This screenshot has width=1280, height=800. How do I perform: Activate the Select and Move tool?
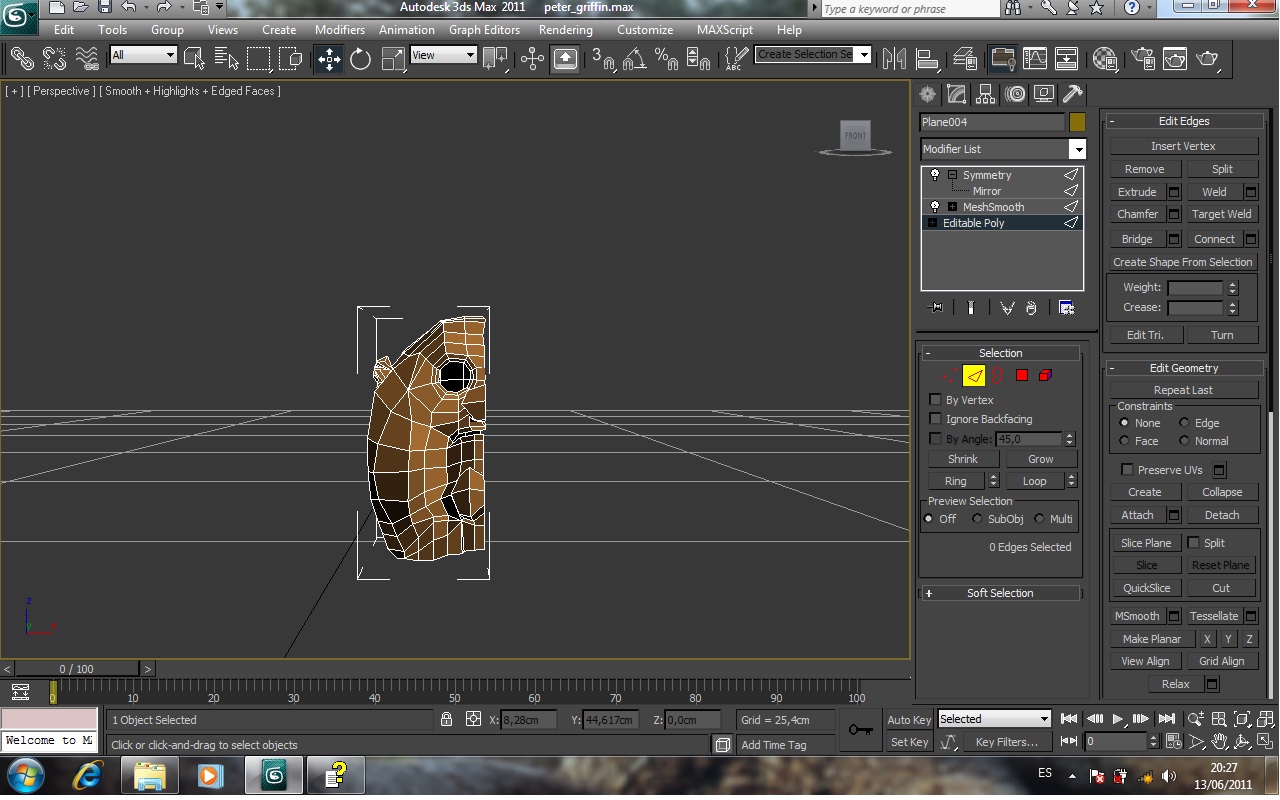pyautogui.click(x=329, y=58)
